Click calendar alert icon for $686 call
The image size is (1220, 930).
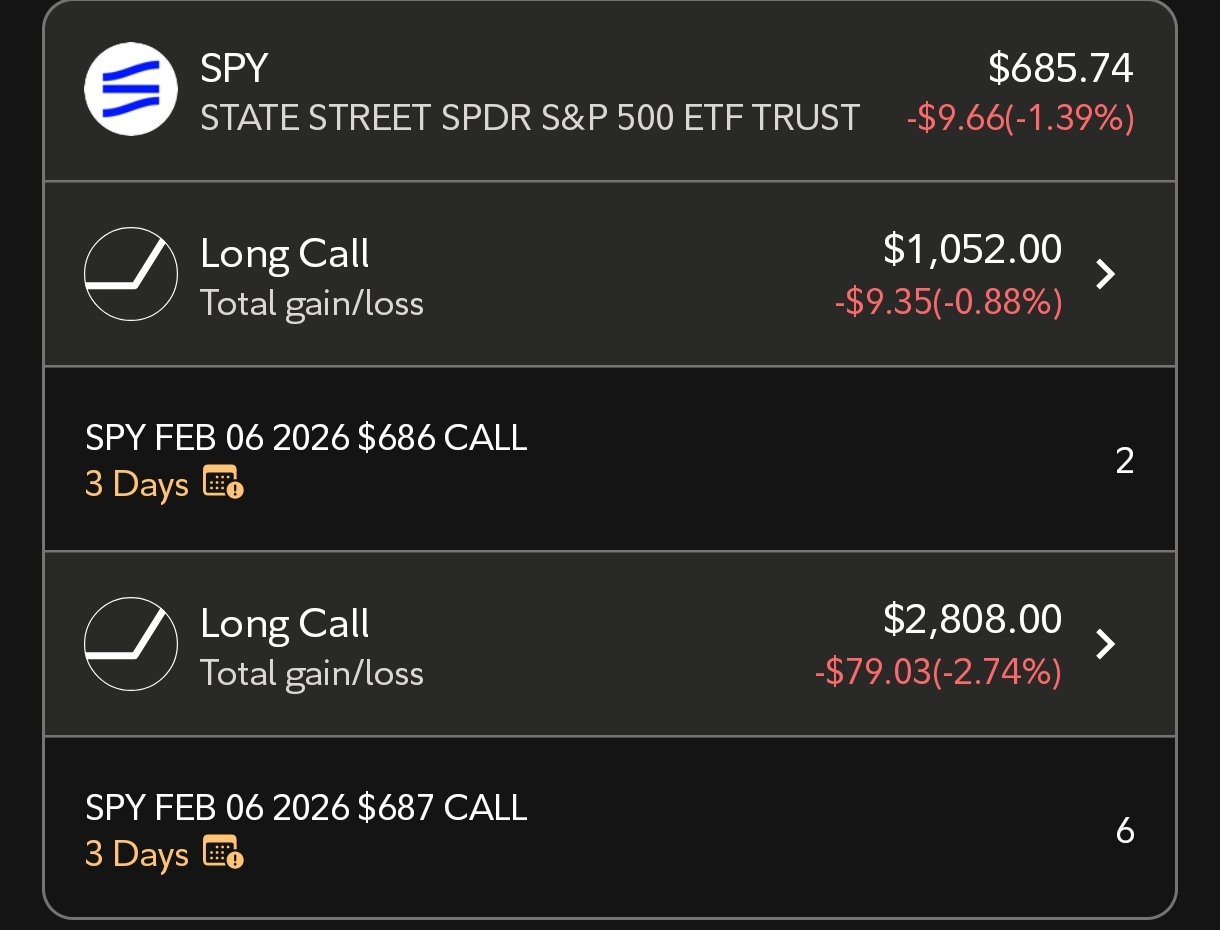tap(223, 483)
